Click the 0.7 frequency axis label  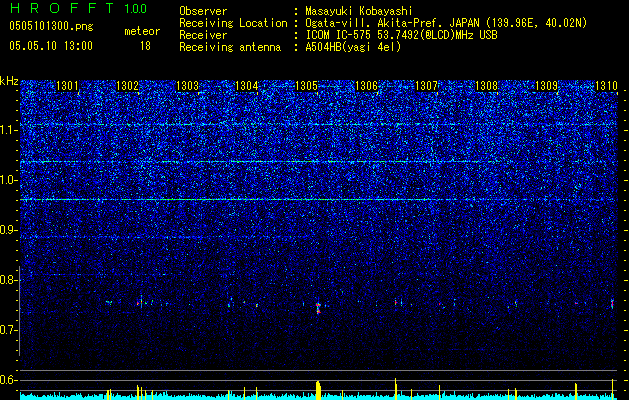9,330
